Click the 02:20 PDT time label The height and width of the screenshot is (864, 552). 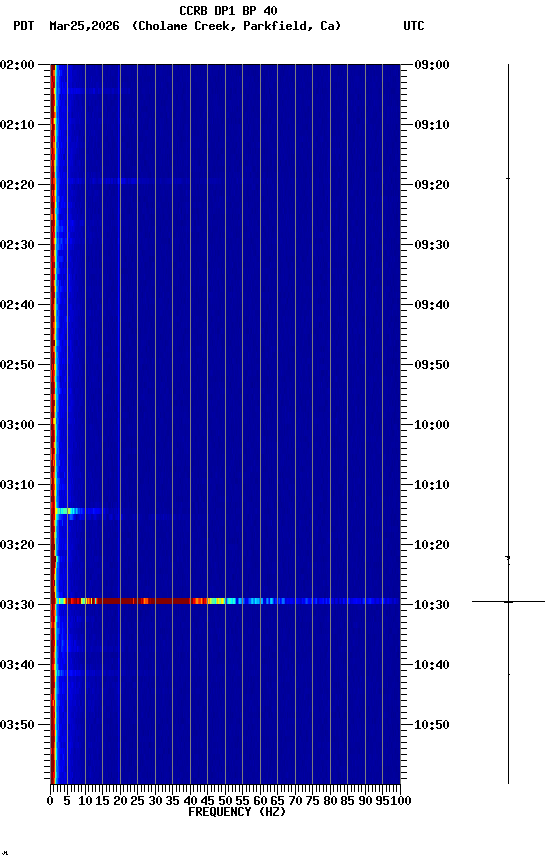click(17, 185)
